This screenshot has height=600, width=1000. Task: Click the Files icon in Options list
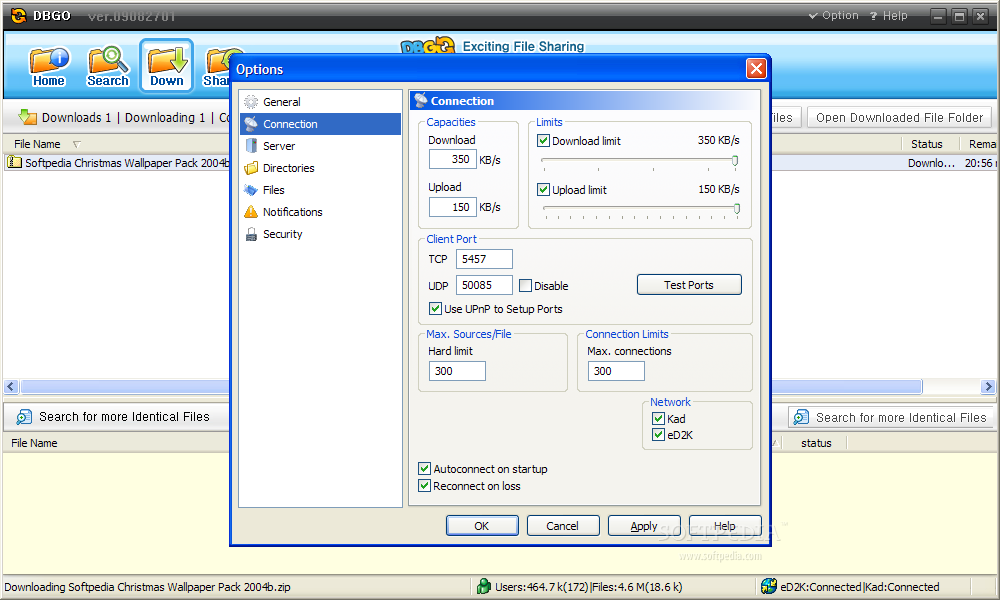coord(251,190)
